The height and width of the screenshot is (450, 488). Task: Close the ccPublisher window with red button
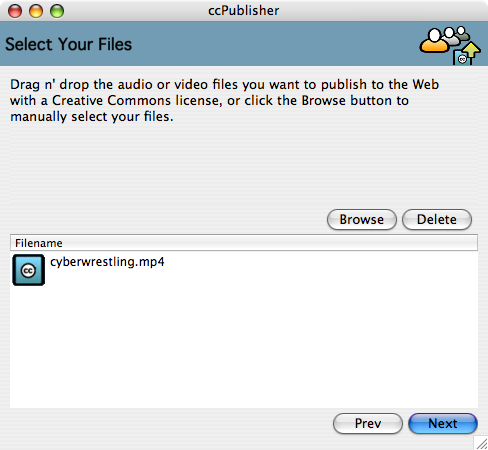tap(15, 11)
